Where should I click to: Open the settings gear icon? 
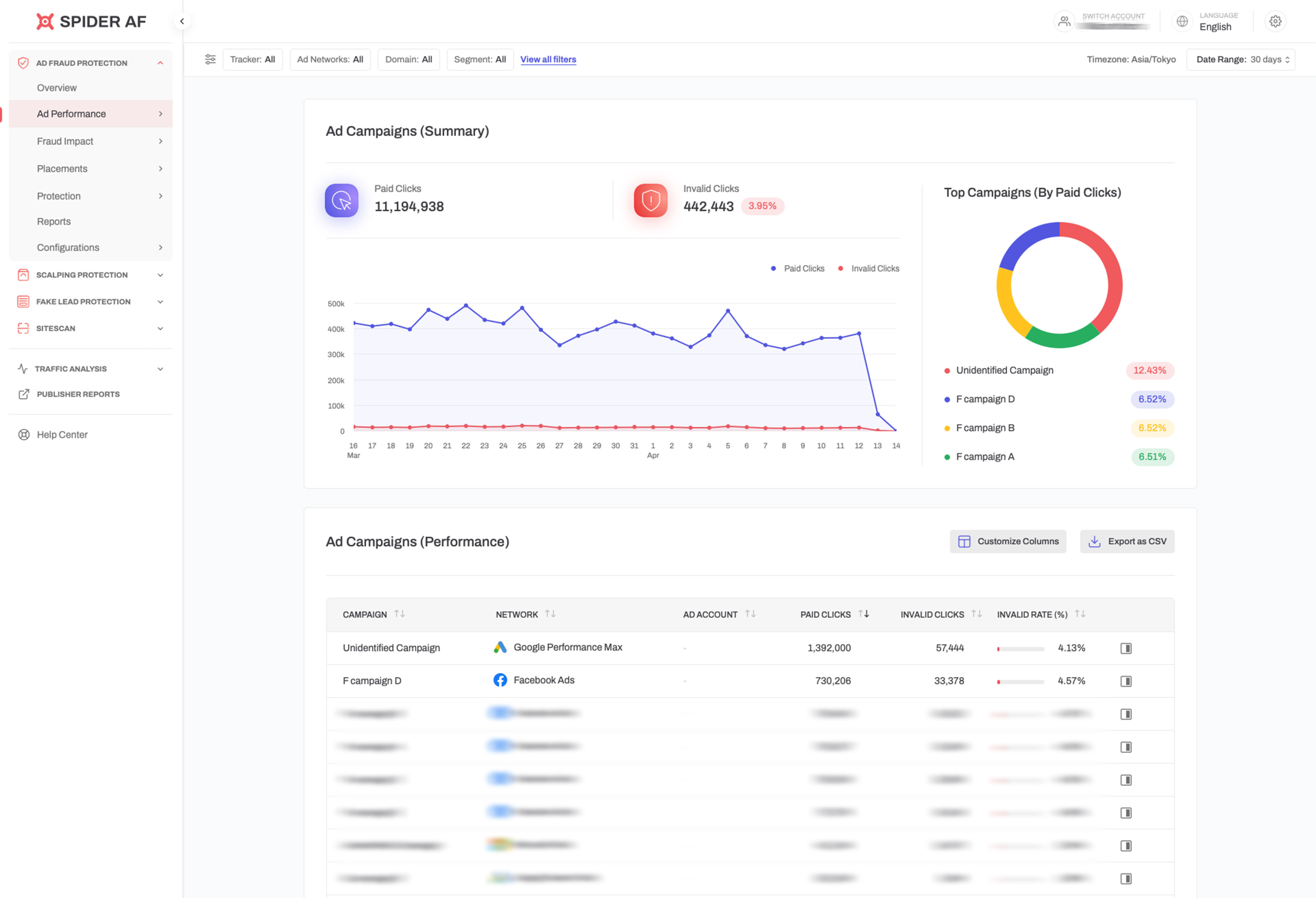(1275, 21)
